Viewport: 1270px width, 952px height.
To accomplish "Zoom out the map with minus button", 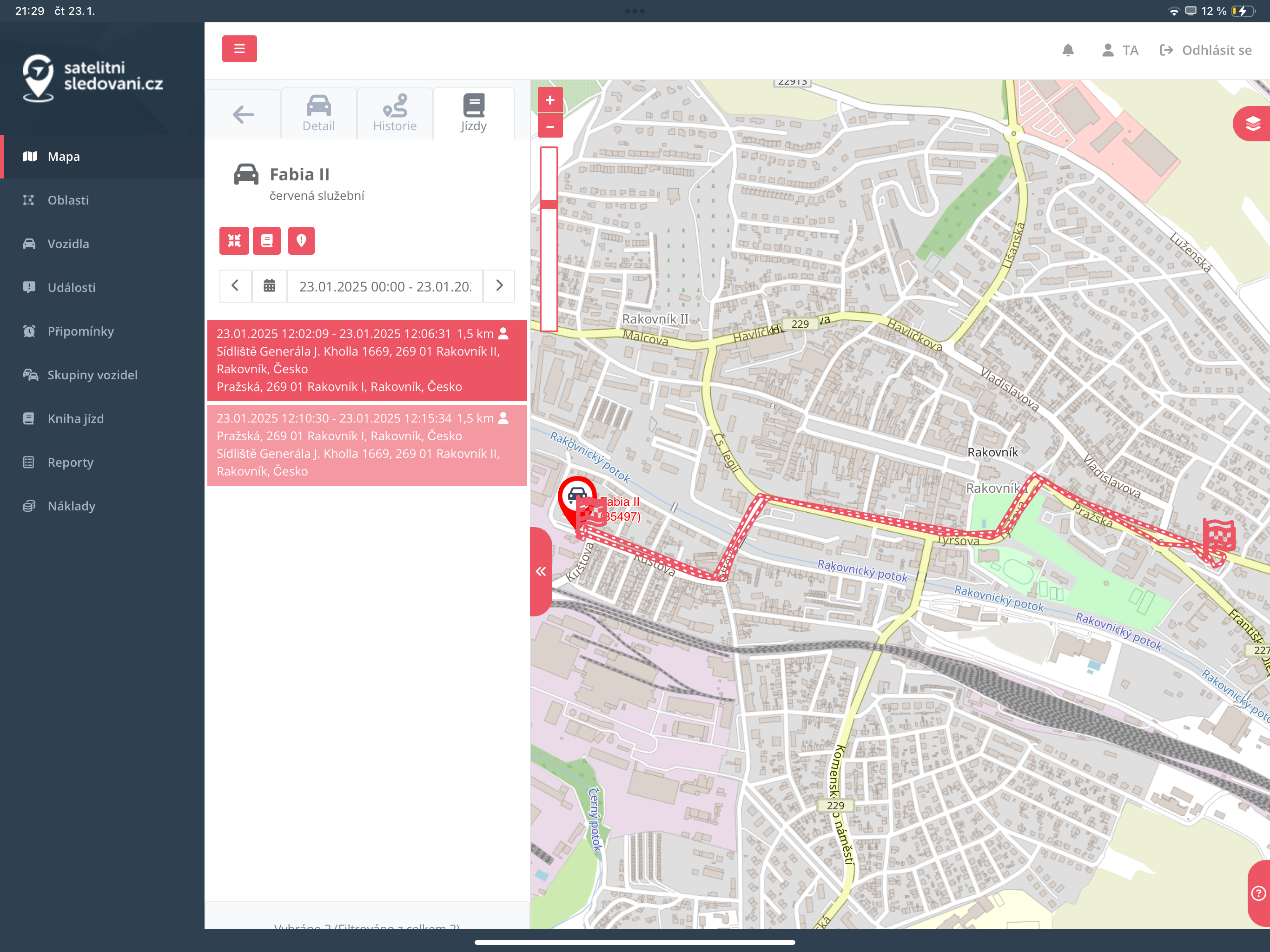I will pyautogui.click(x=550, y=126).
